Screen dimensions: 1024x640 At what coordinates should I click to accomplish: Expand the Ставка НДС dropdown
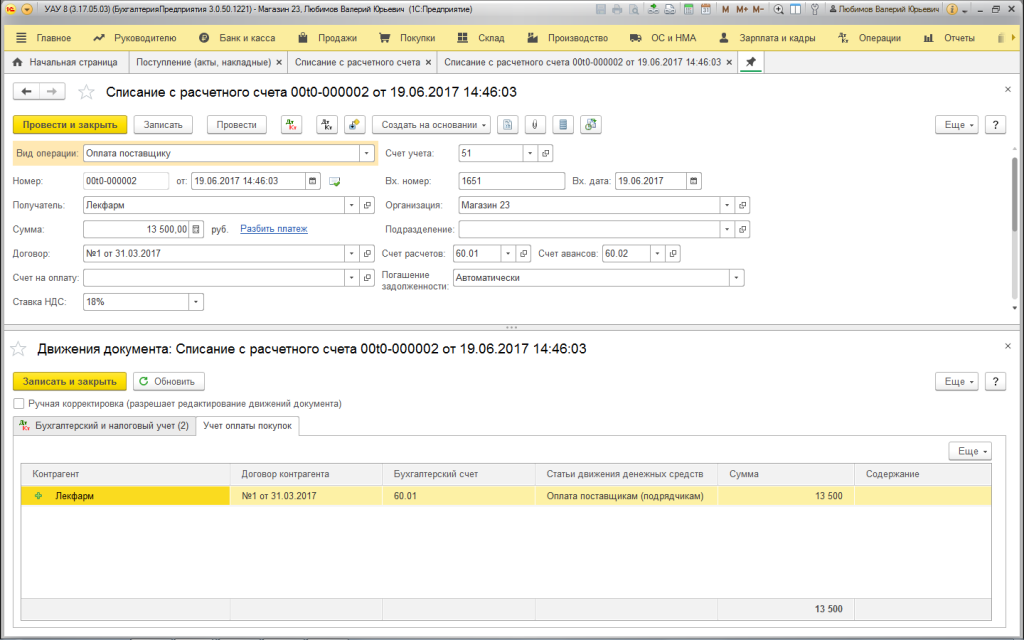coord(196,302)
